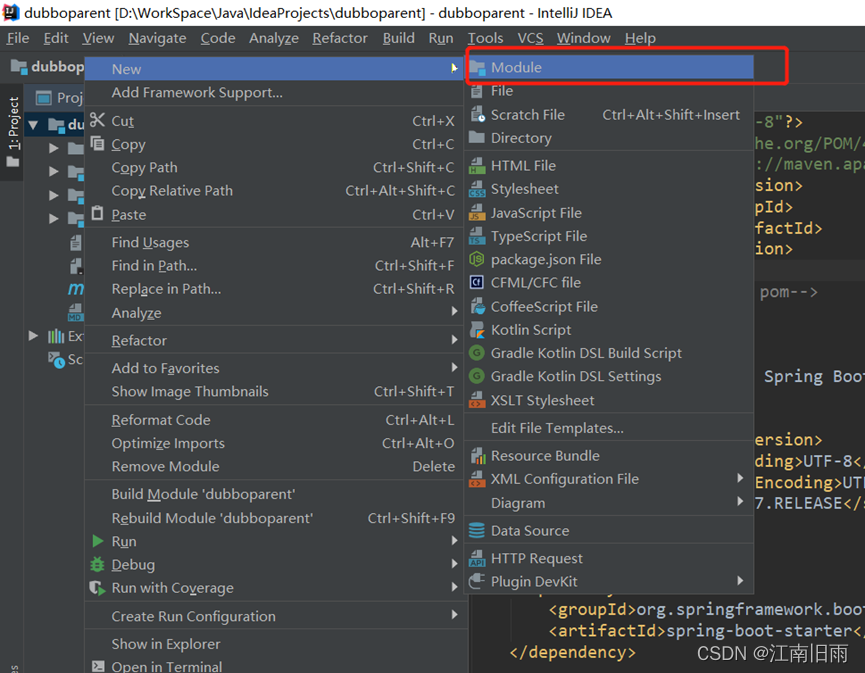Image resolution: width=865 pixels, height=673 pixels.
Task: Open the Build menu
Action: coord(398,38)
